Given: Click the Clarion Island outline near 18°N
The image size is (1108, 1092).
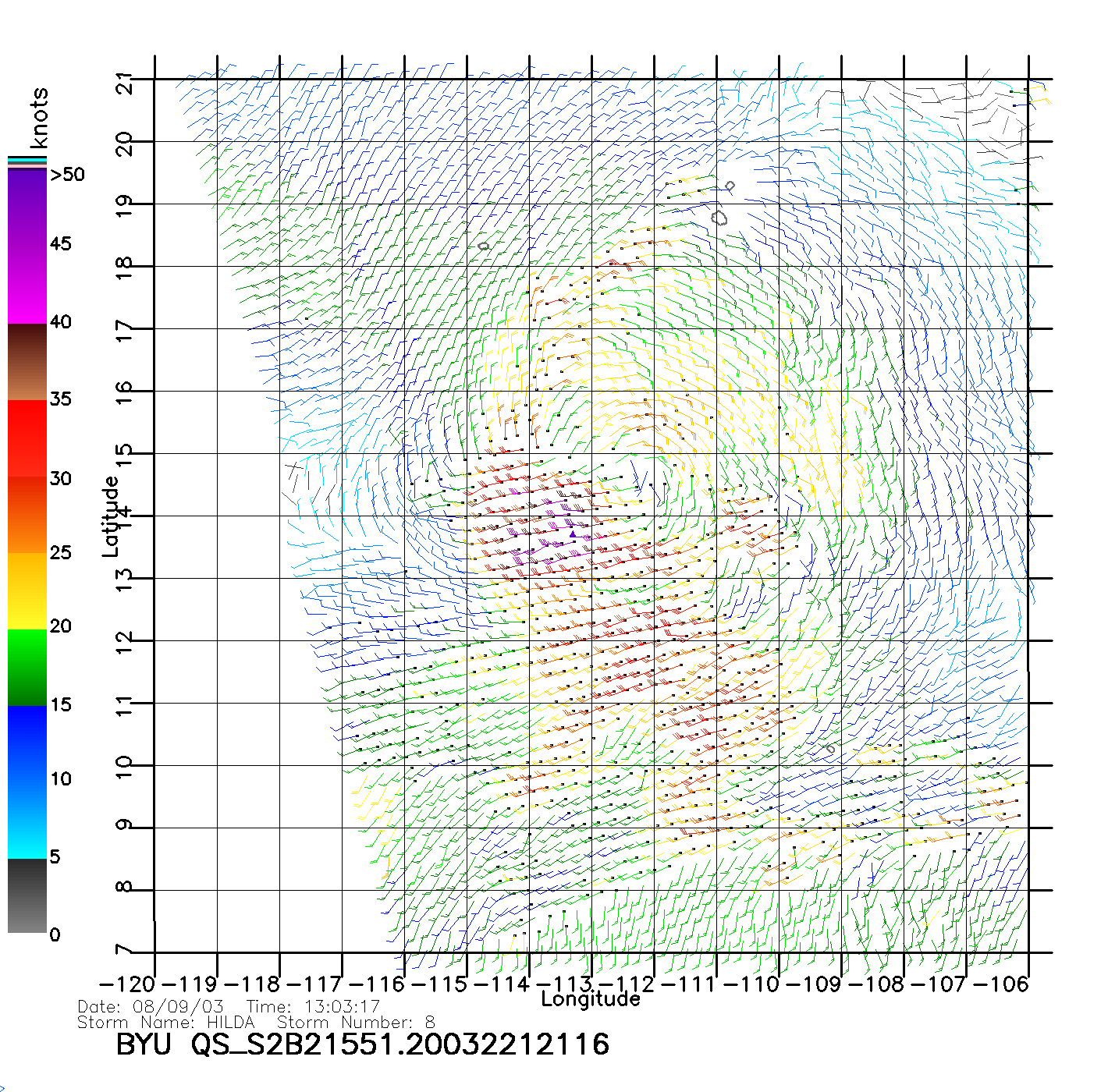Looking at the screenshot, I should pyautogui.click(x=483, y=246).
